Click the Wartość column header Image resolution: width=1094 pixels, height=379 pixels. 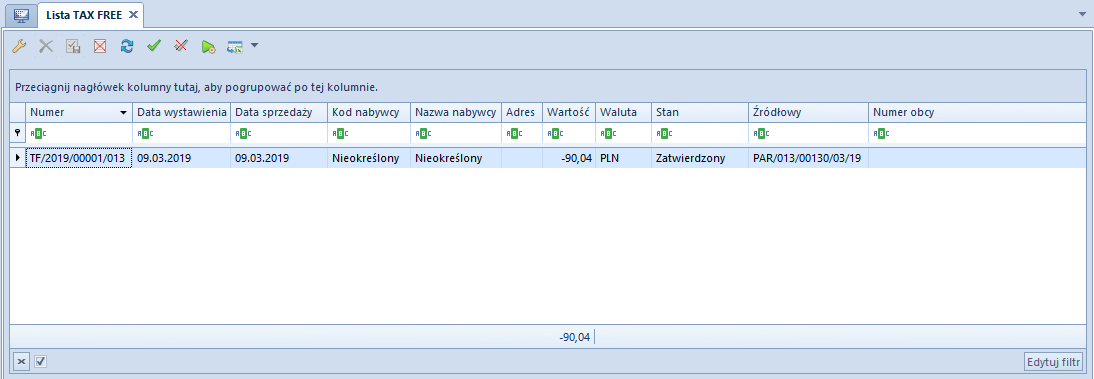(569, 112)
